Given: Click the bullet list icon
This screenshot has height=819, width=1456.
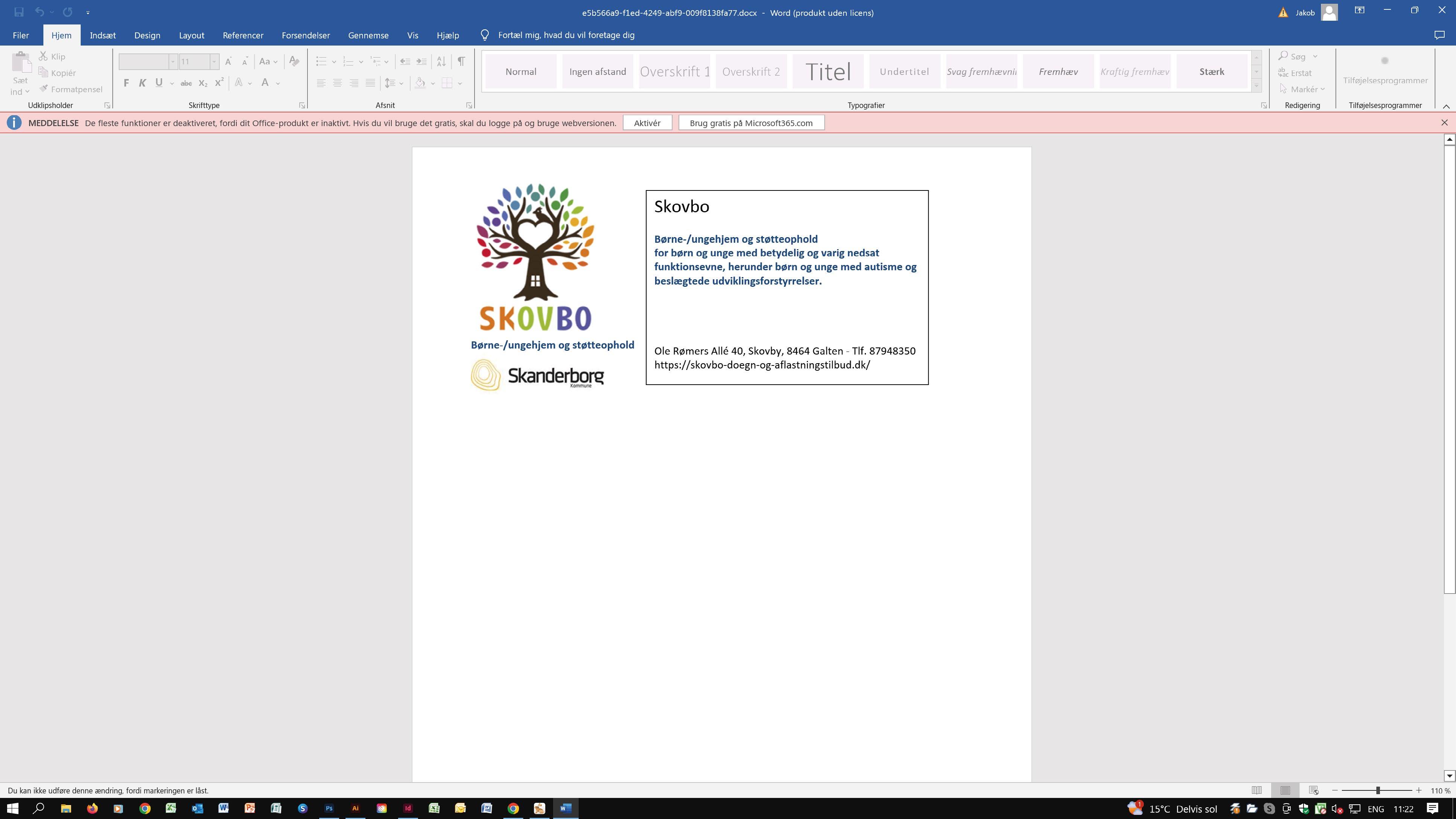Looking at the screenshot, I should click(321, 61).
